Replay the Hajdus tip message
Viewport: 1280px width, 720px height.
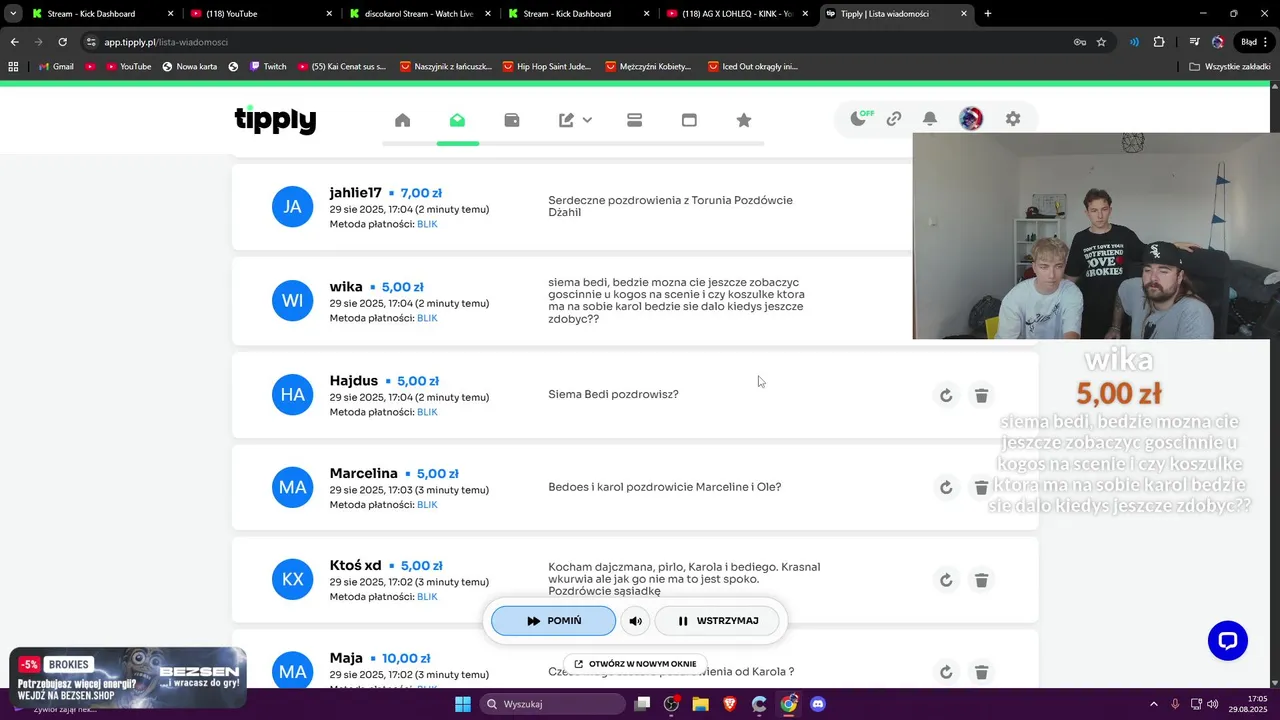(x=946, y=395)
